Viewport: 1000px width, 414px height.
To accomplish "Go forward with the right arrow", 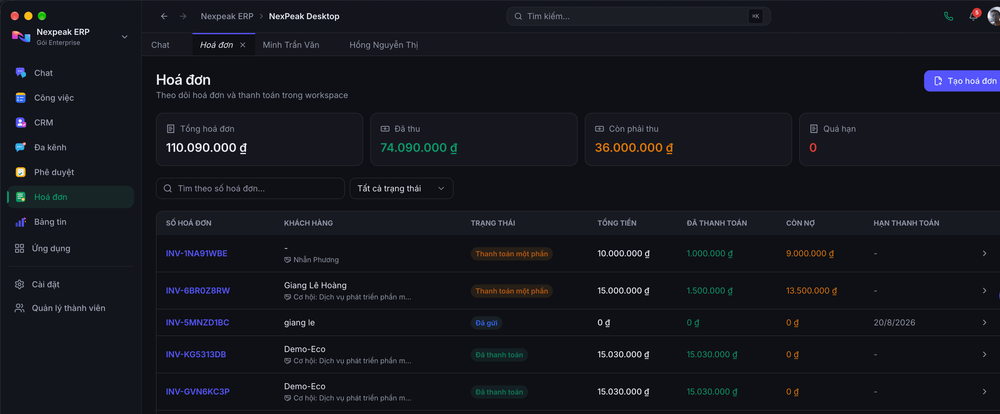I will [x=183, y=16].
